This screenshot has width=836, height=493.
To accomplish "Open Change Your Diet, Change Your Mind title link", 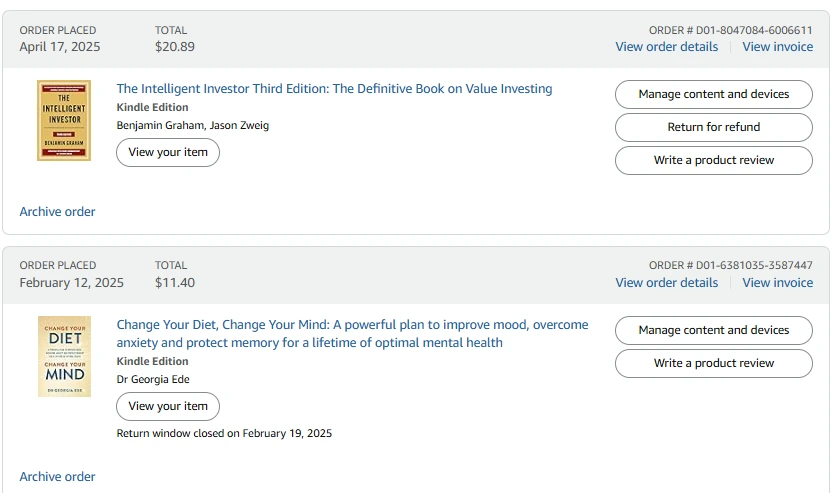I will (x=352, y=334).
